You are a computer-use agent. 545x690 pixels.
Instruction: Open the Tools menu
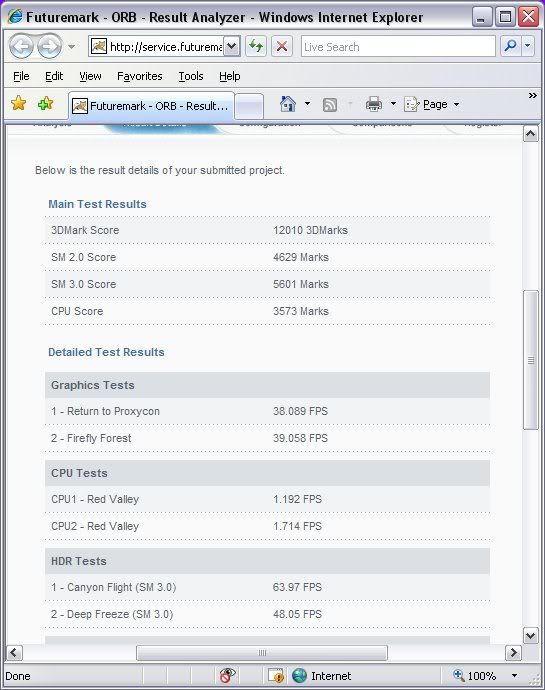point(191,76)
